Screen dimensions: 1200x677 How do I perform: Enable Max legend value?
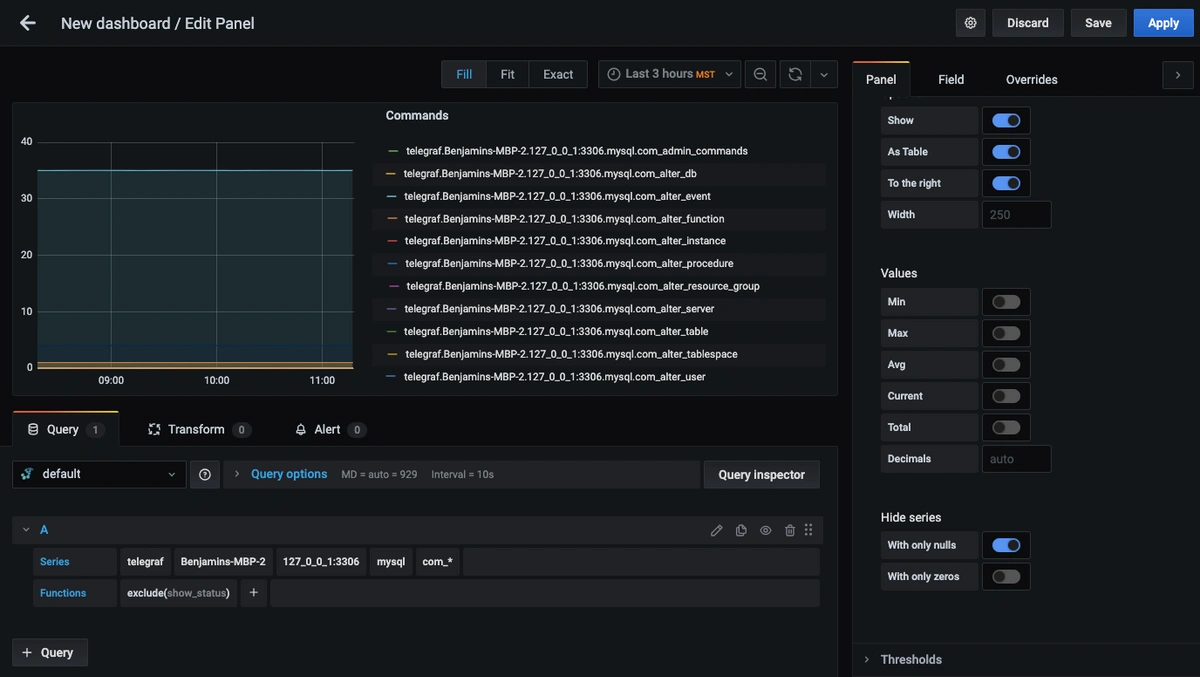(x=1006, y=333)
